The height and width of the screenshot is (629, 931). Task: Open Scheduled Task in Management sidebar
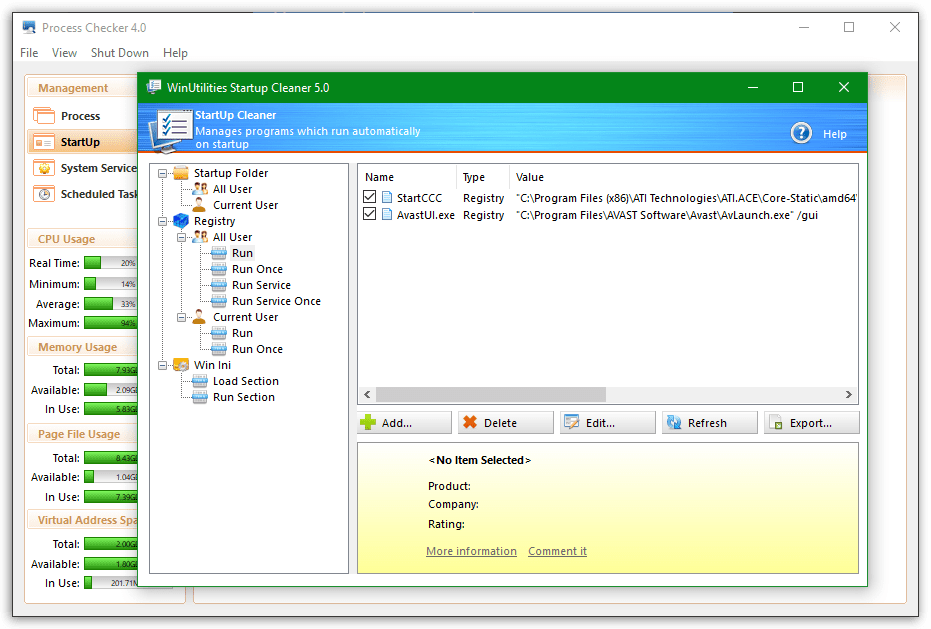tap(86, 194)
